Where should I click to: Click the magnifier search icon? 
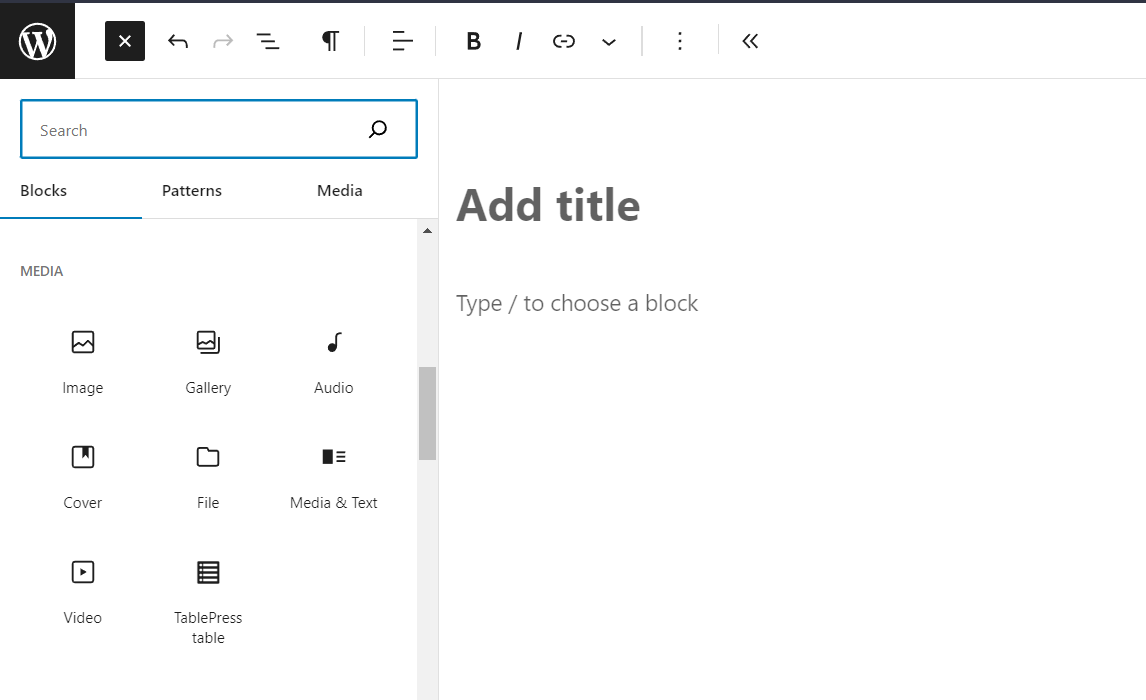point(378,129)
